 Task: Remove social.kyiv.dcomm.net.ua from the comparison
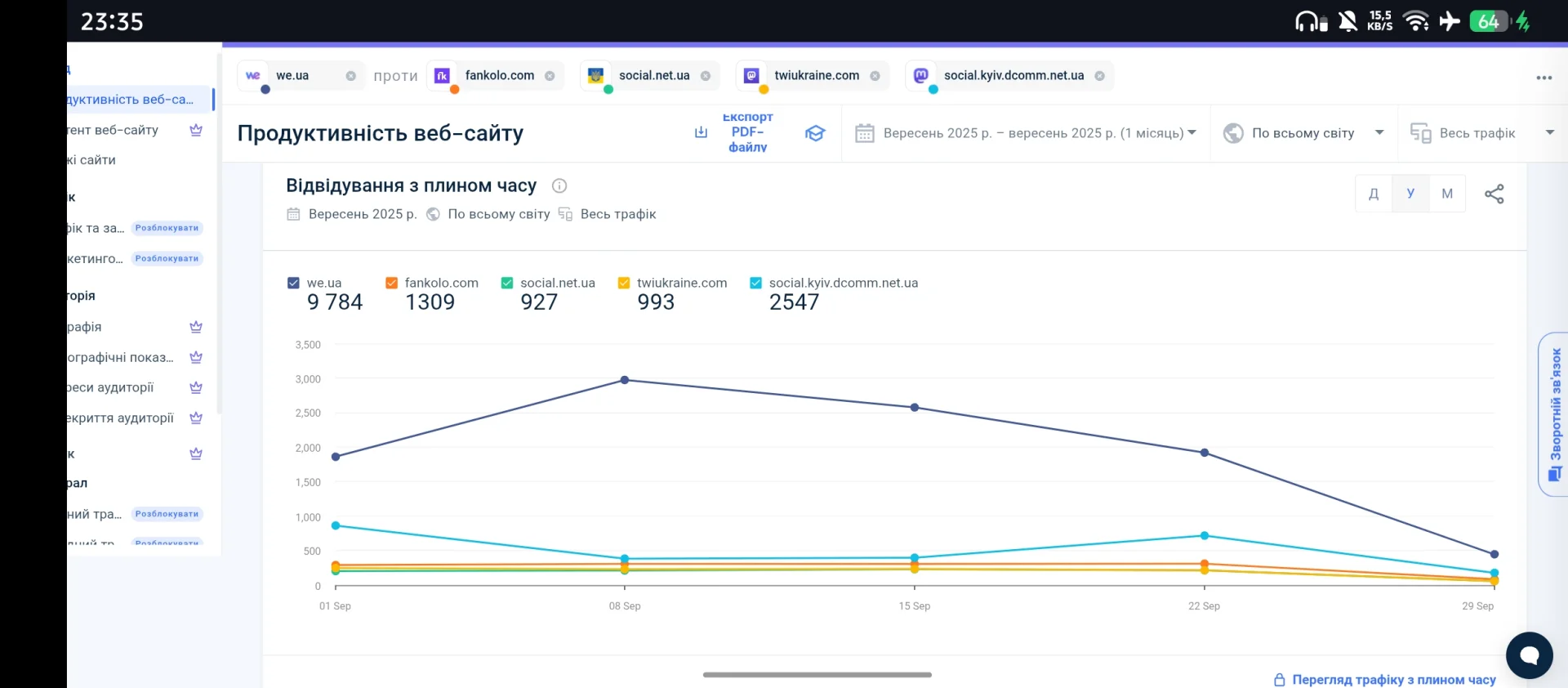point(1099,76)
